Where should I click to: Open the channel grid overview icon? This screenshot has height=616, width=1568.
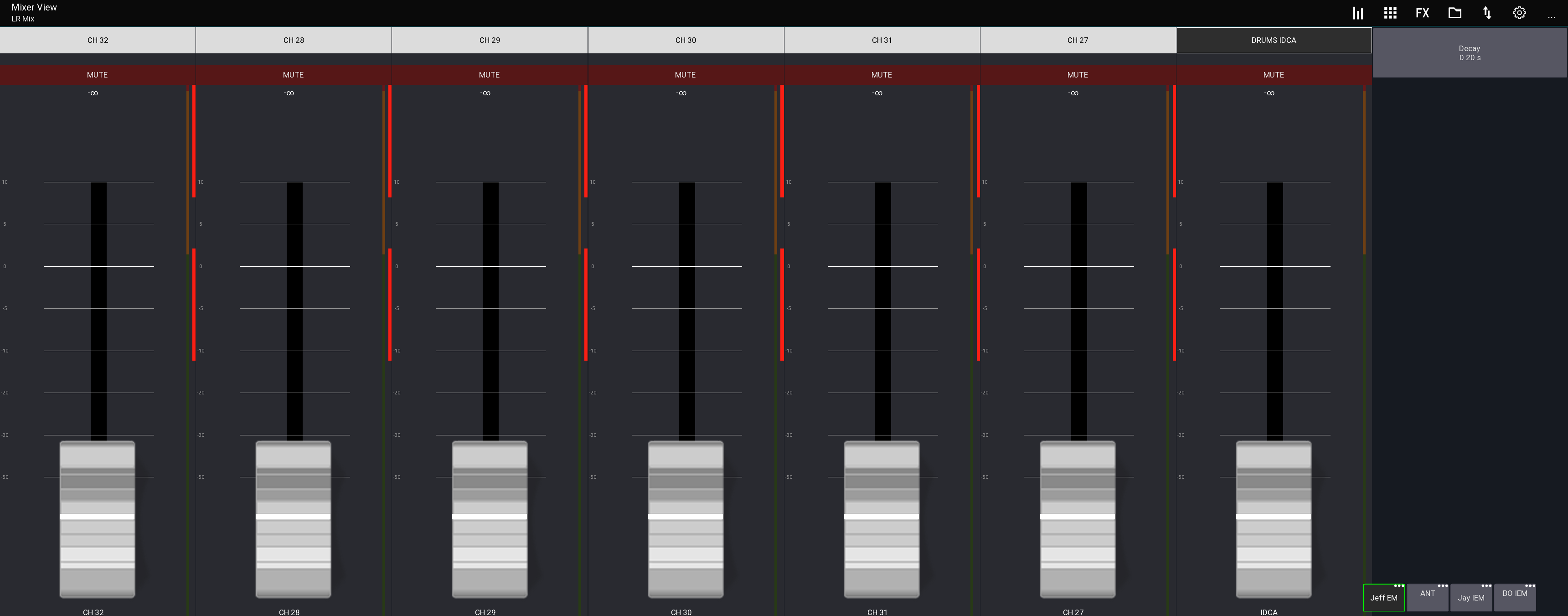(1390, 12)
